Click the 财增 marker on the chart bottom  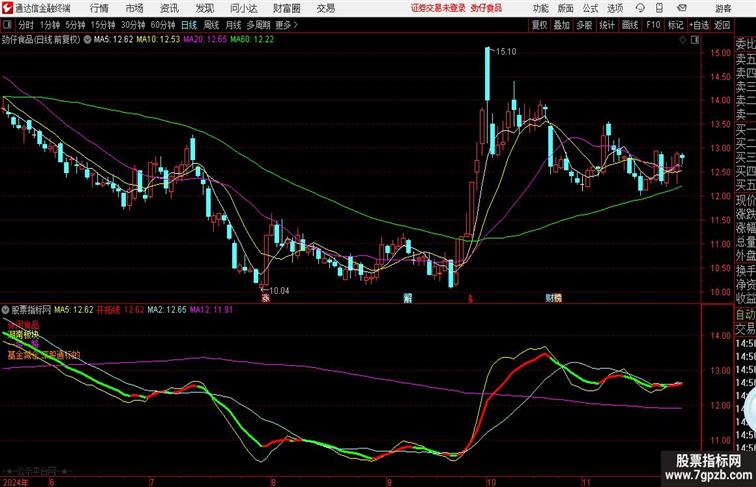click(x=554, y=298)
